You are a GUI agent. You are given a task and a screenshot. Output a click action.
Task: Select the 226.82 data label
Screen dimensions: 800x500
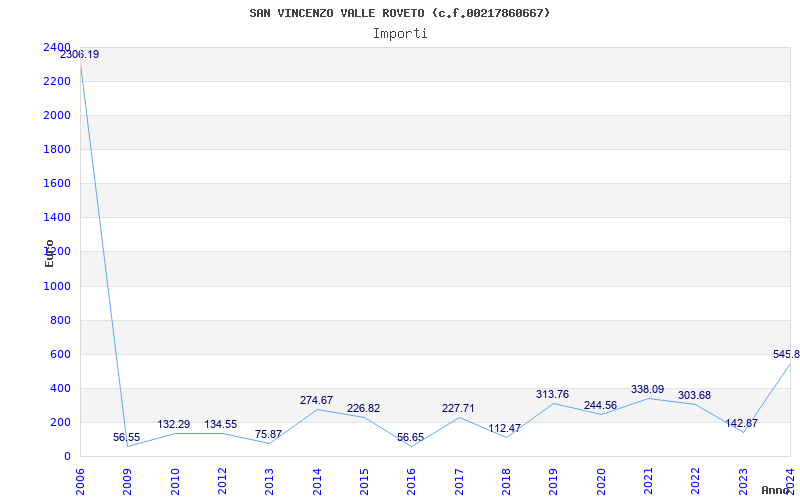tap(363, 409)
